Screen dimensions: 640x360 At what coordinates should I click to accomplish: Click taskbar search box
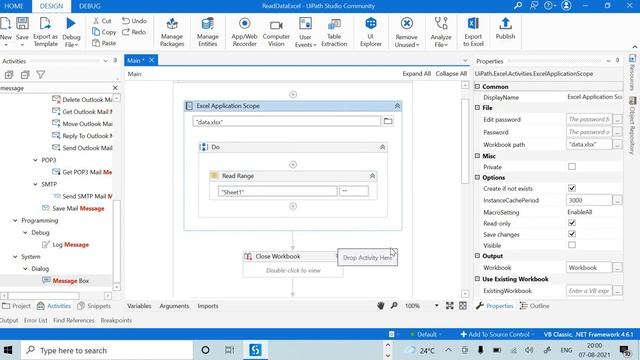(x=107, y=350)
